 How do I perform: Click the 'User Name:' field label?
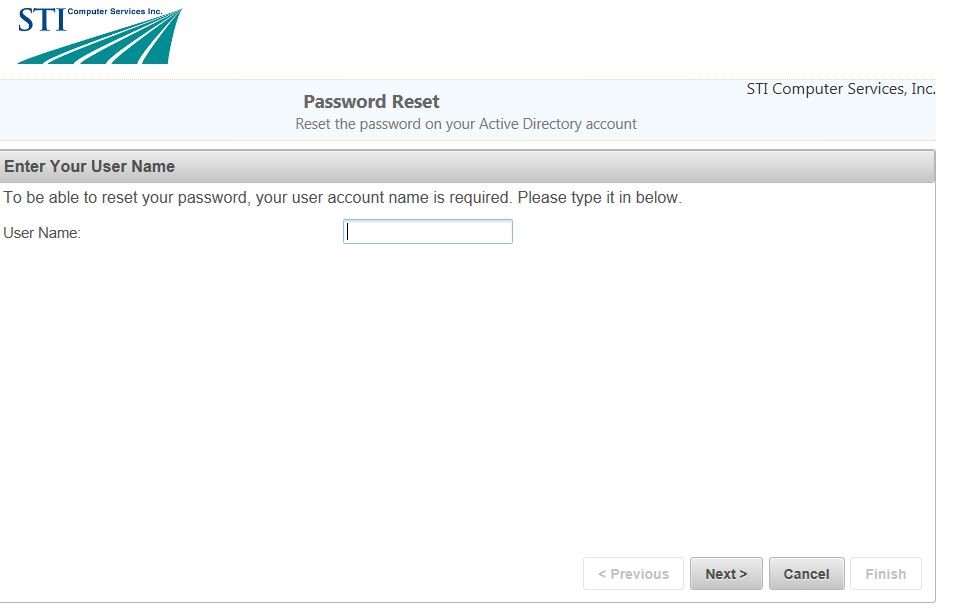pos(42,233)
